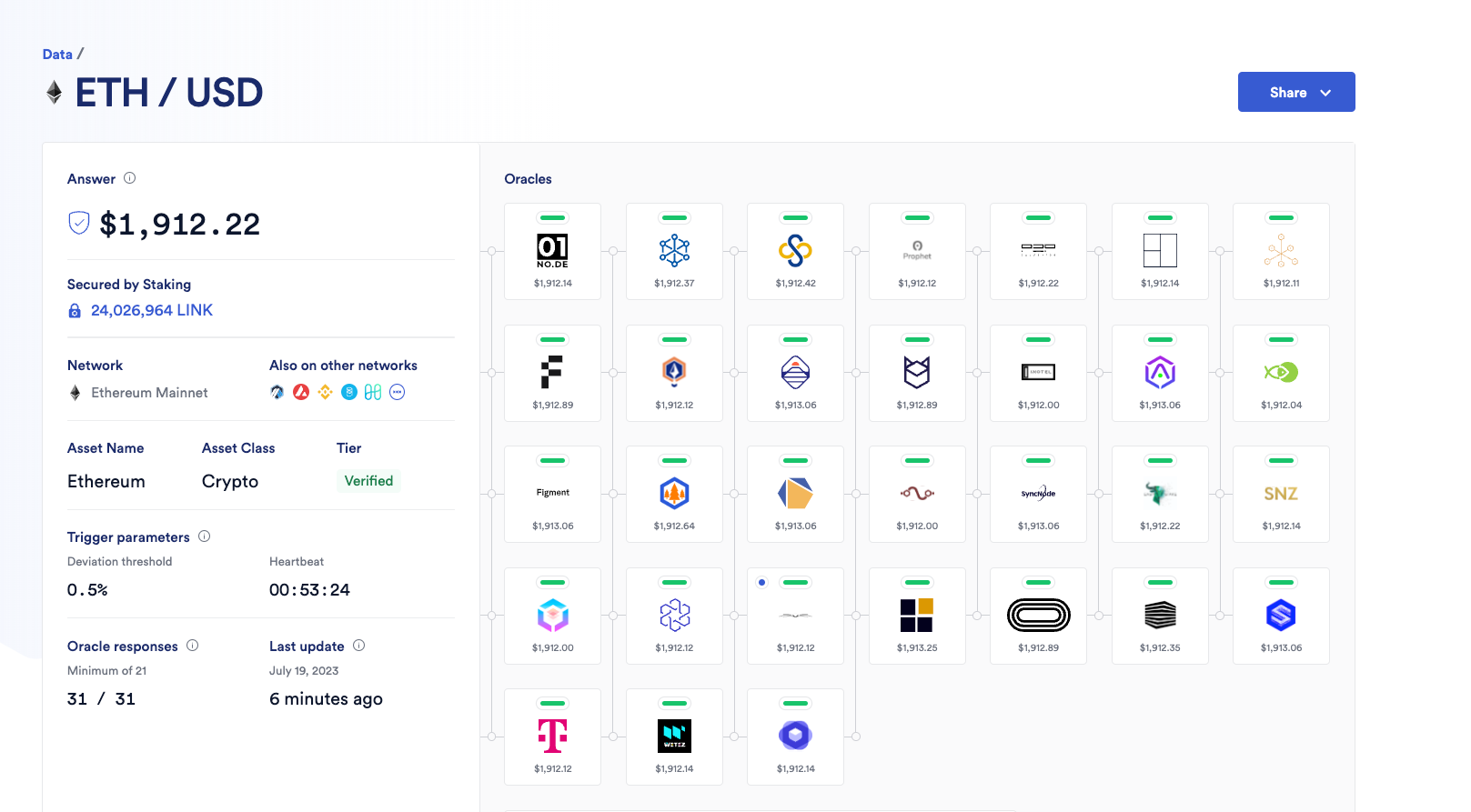
Task: Show more networks via the ellipsis icon
Action: [x=398, y=392]
